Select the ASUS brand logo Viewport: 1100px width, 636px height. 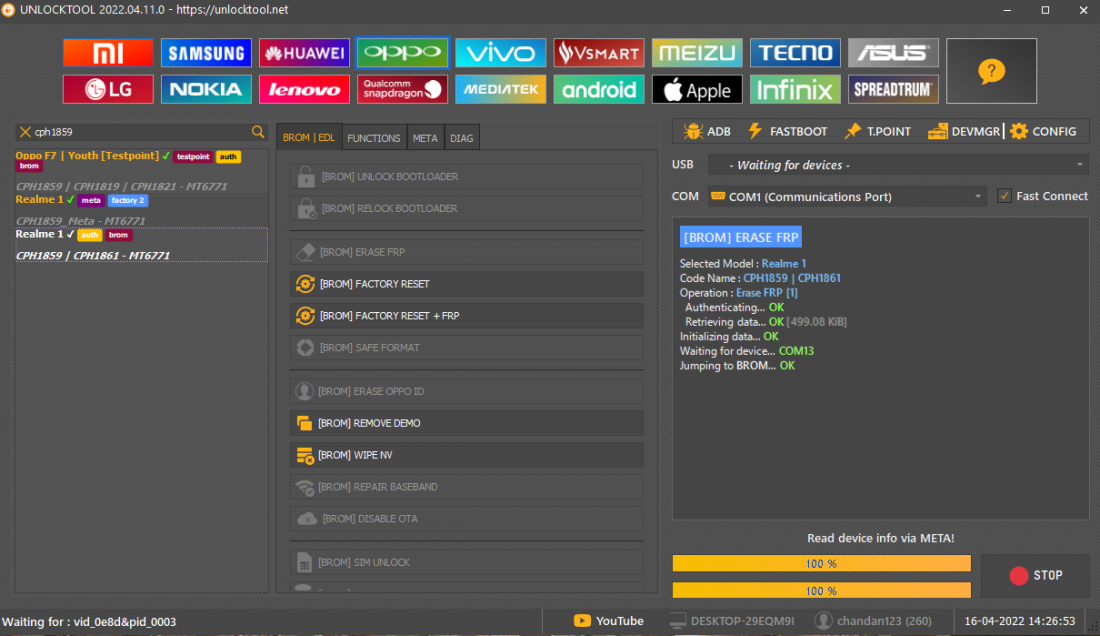coord(893,53)
